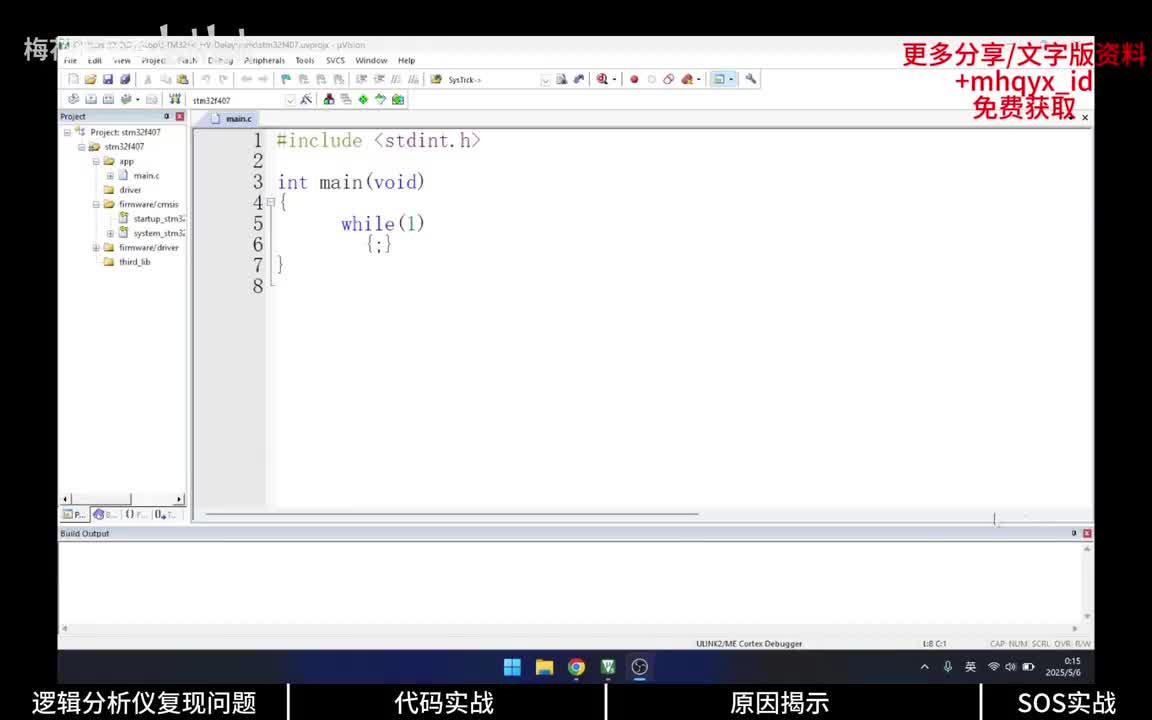Open Options for Target magic wand icon
1152x720 pixels.
coord(306,99)
